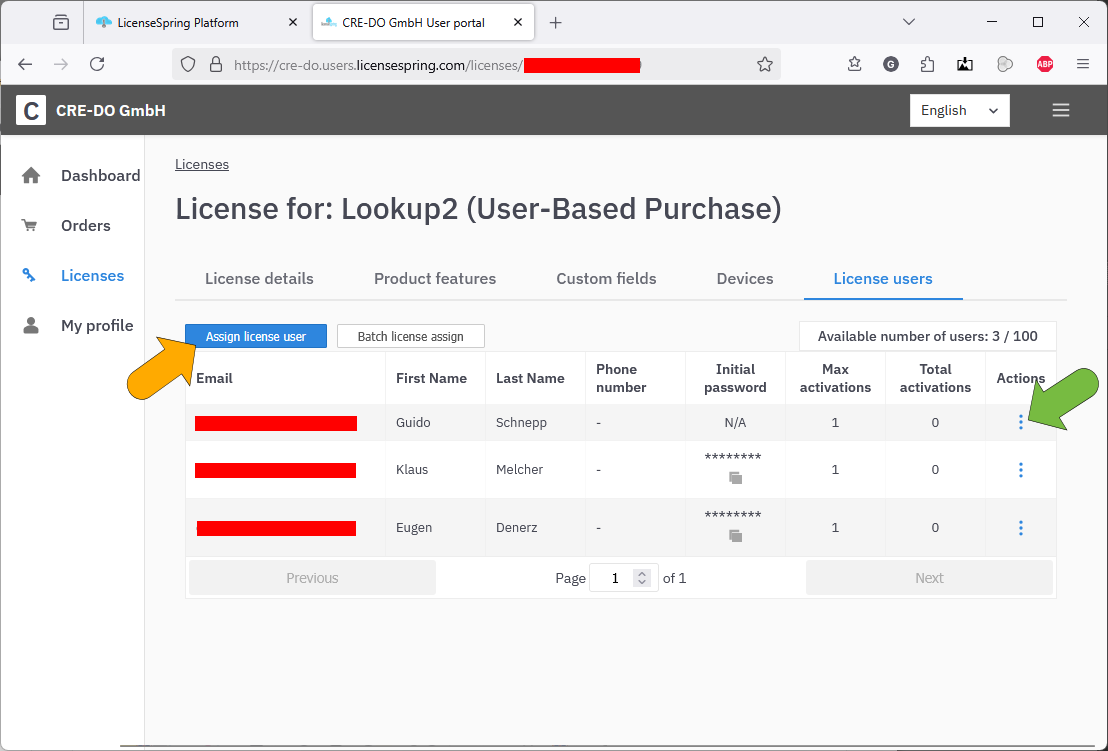Bookmark this page with the star

coord(765,64)
